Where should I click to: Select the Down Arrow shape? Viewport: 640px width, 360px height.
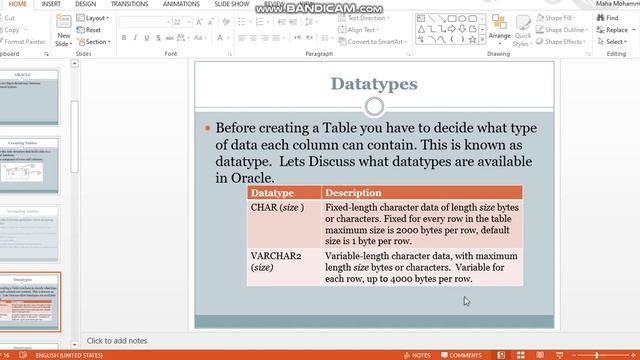pos(462,29)
